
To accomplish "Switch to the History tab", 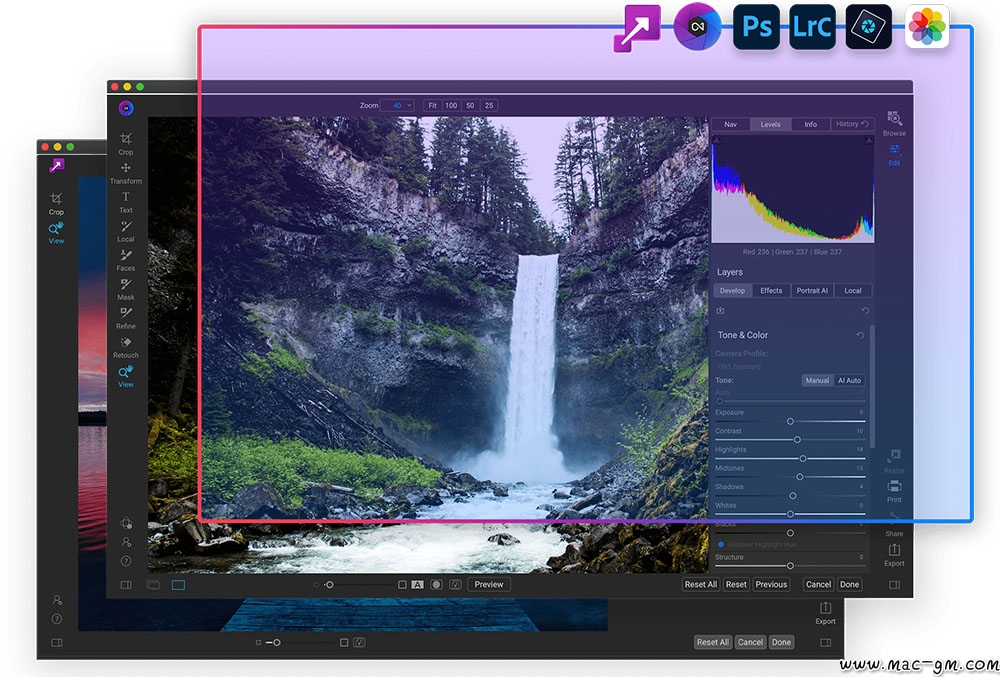I will coord(852,124).
